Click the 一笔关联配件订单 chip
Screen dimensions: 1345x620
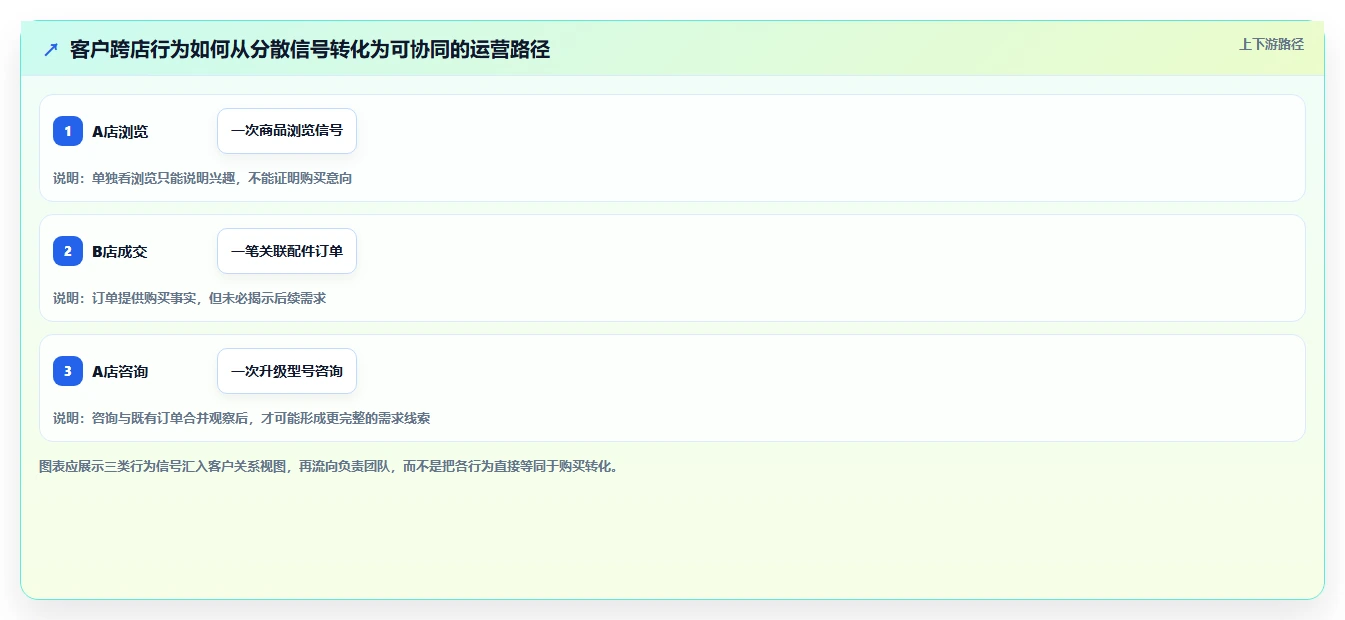click(x=287, y=251)
